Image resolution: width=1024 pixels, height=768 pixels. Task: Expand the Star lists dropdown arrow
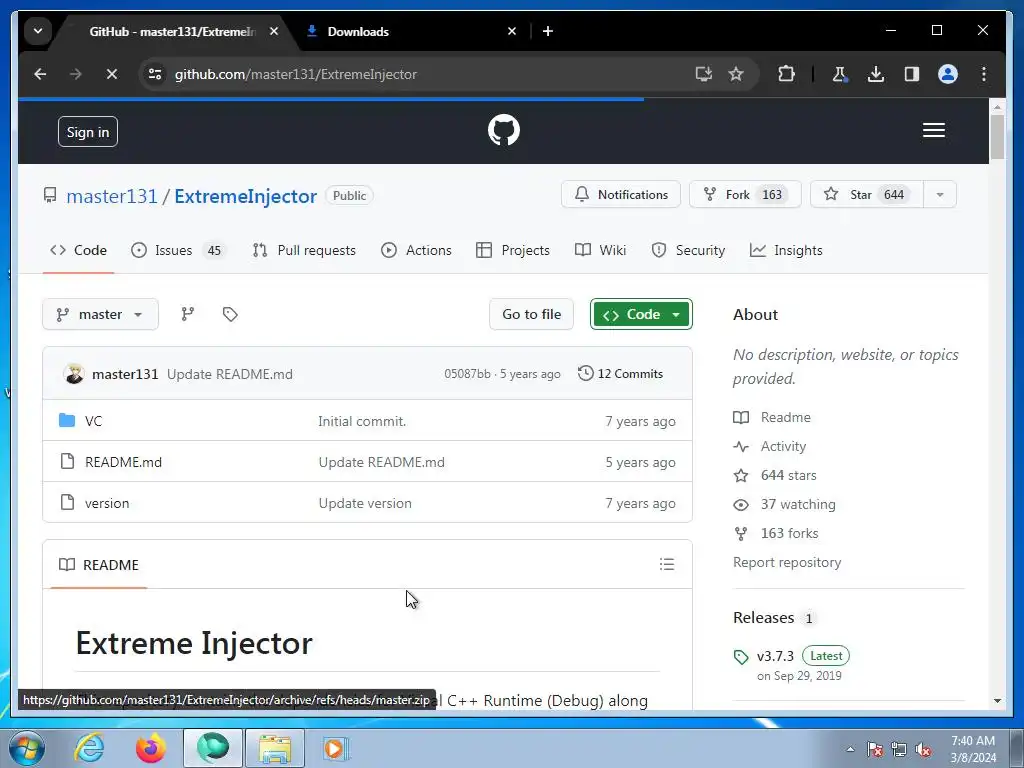coord(940,195)
